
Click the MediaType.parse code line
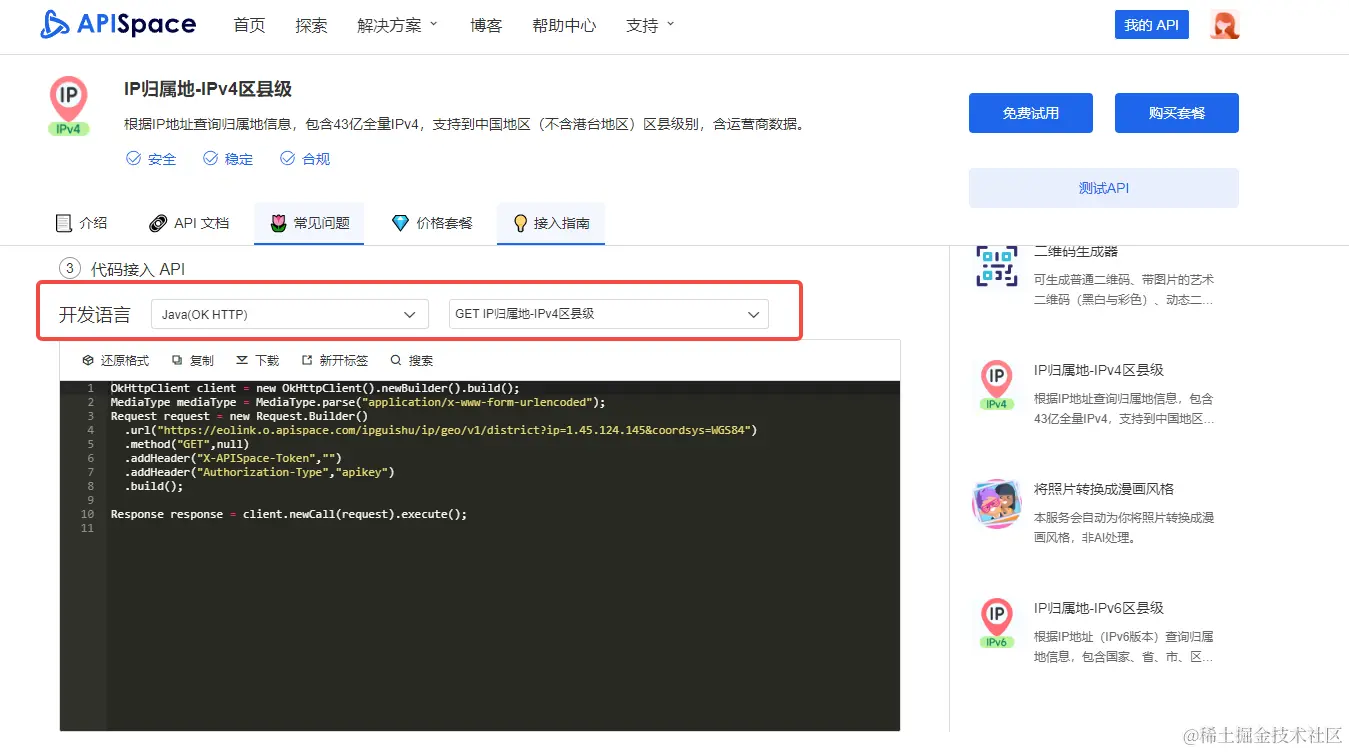pos(358,402)
